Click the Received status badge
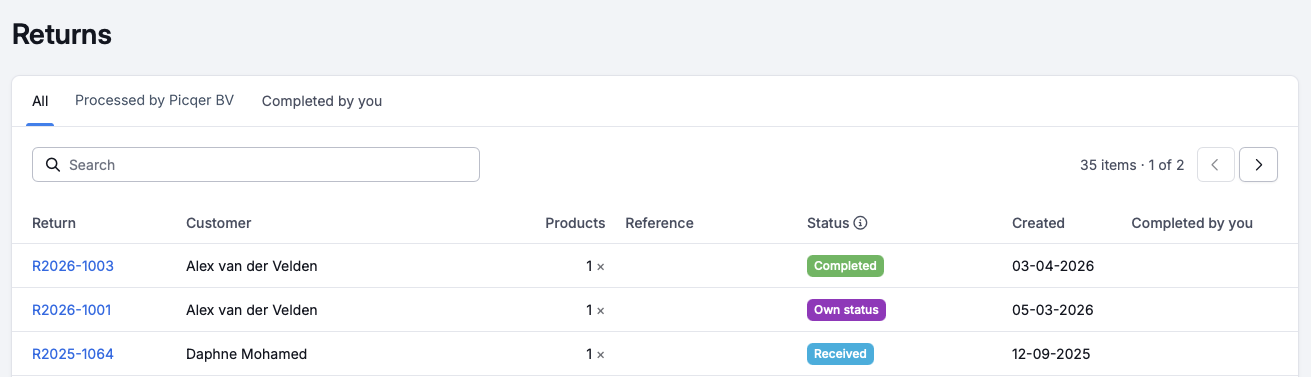1311x377 pixels. [x=840, y=354]
